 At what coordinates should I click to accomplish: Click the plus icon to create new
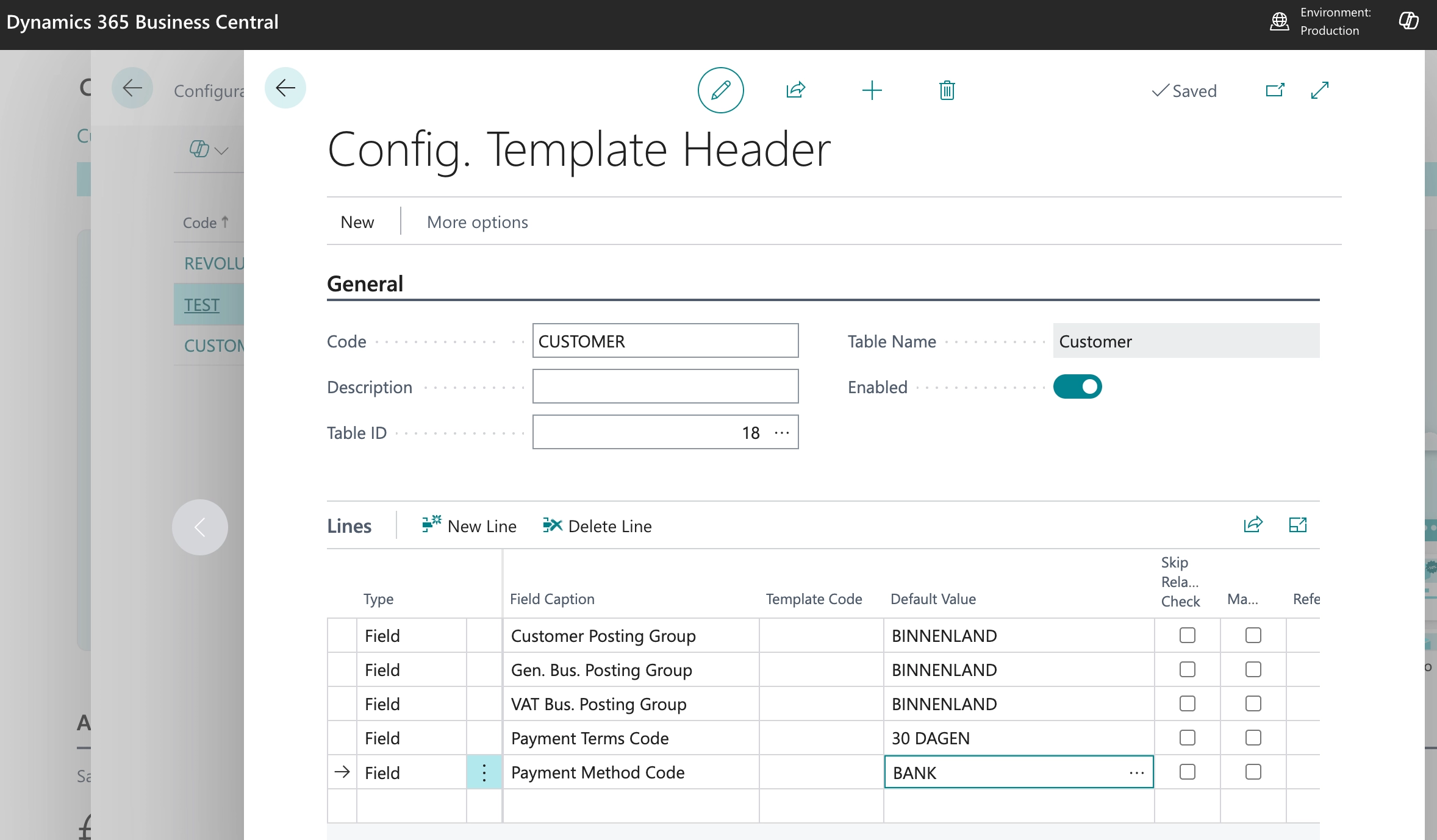pyautogui.click(x=872, y=90)
